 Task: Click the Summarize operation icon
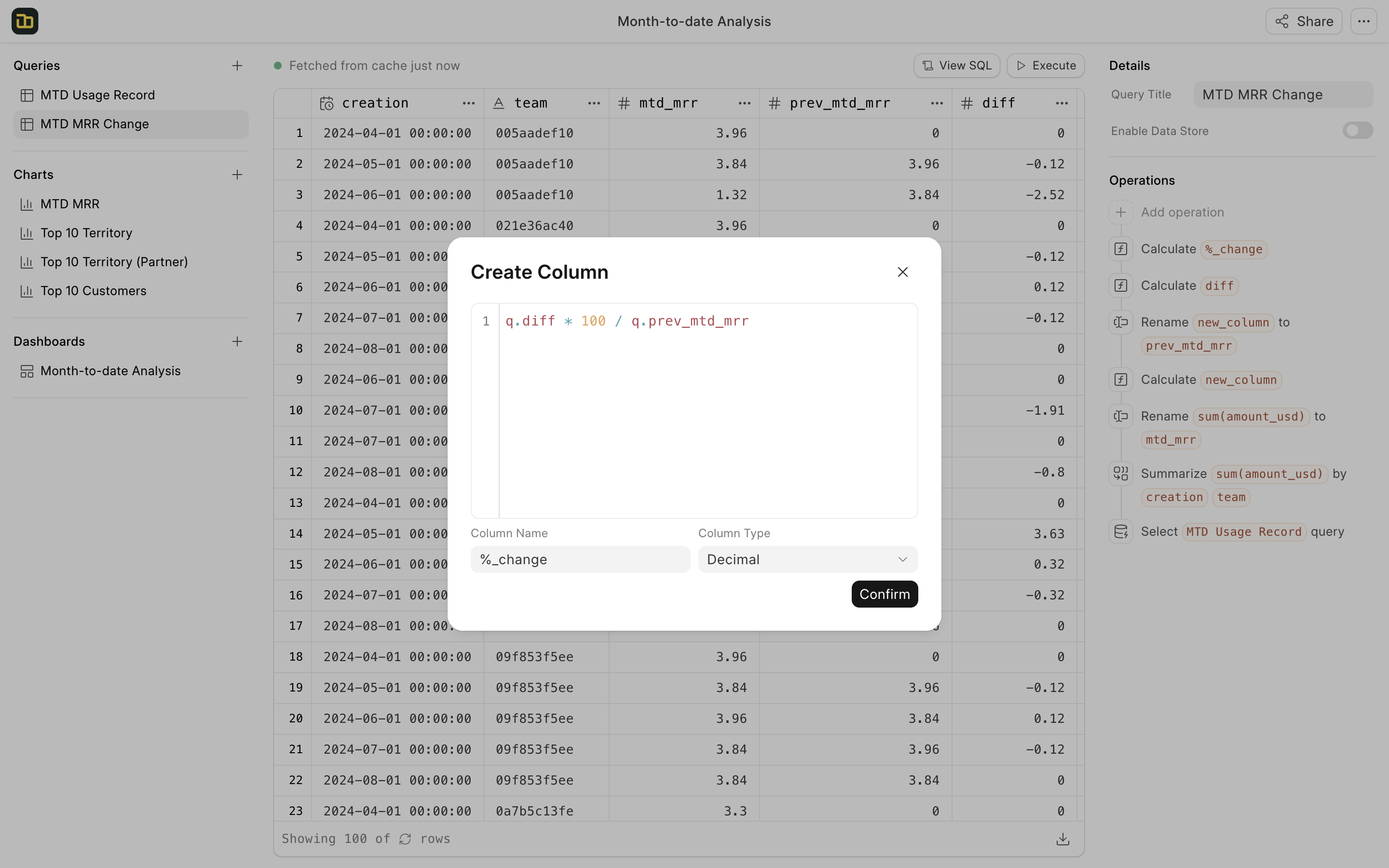pos(1121,473)
